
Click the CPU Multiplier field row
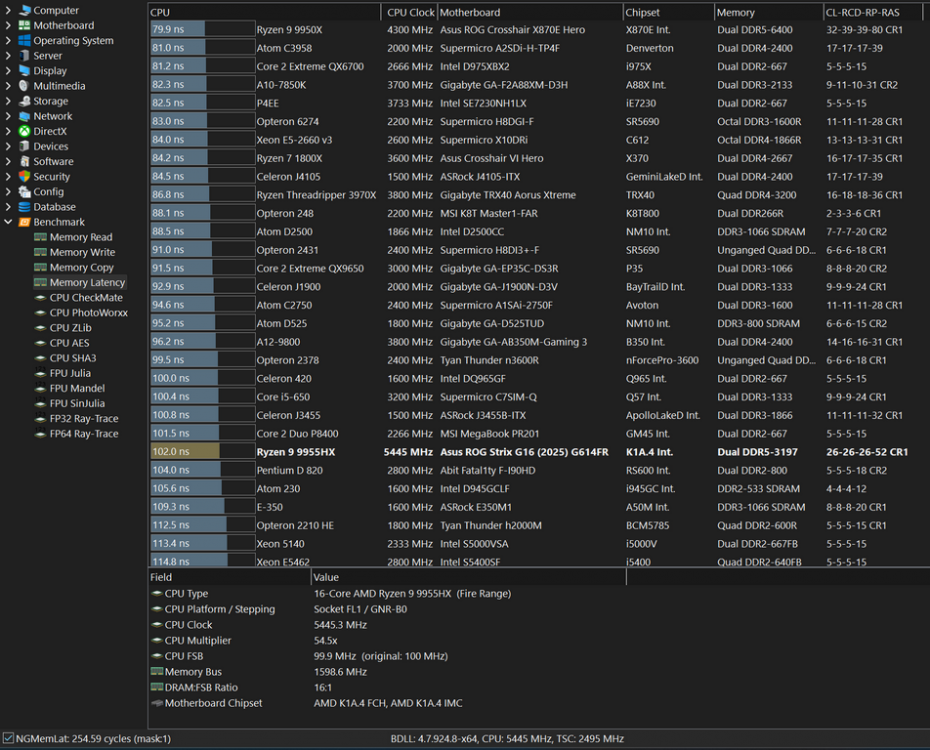point(197,641)
